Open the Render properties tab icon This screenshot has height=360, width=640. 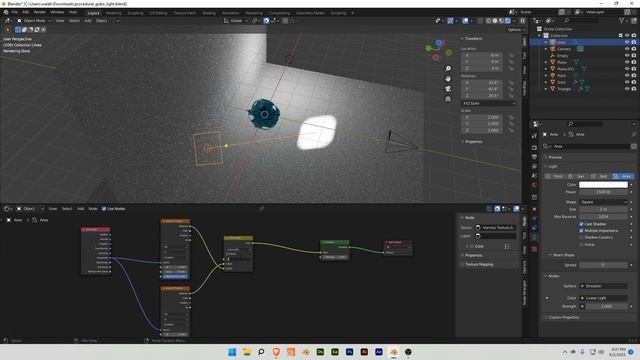(534, 147)
